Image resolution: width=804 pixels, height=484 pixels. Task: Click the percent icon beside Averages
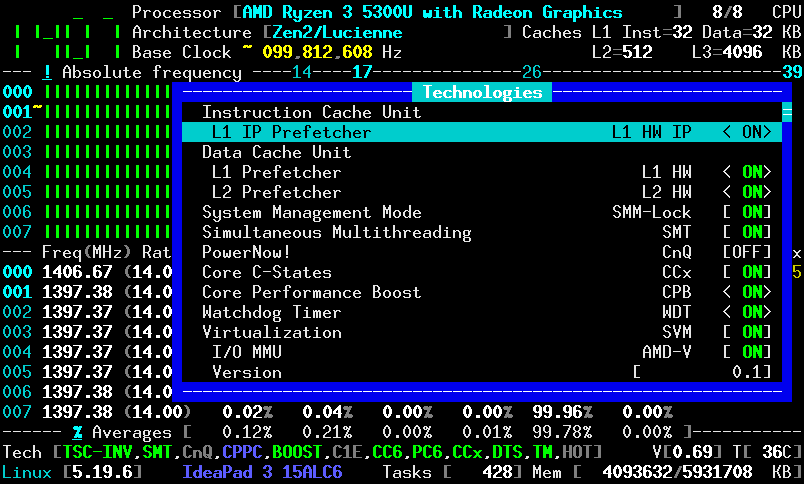click(77, 433)
